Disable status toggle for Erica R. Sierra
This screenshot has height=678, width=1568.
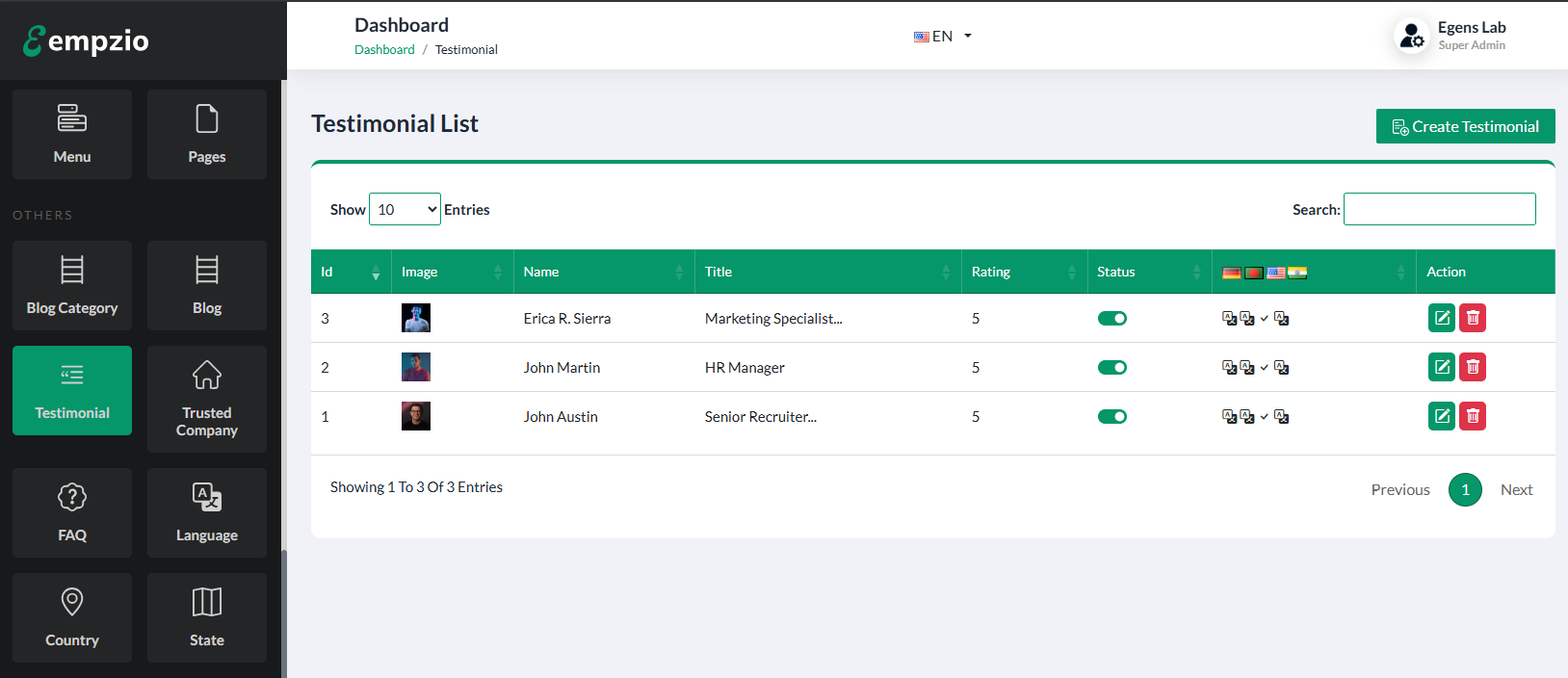pyautogui.click(x=1111, y=319)
